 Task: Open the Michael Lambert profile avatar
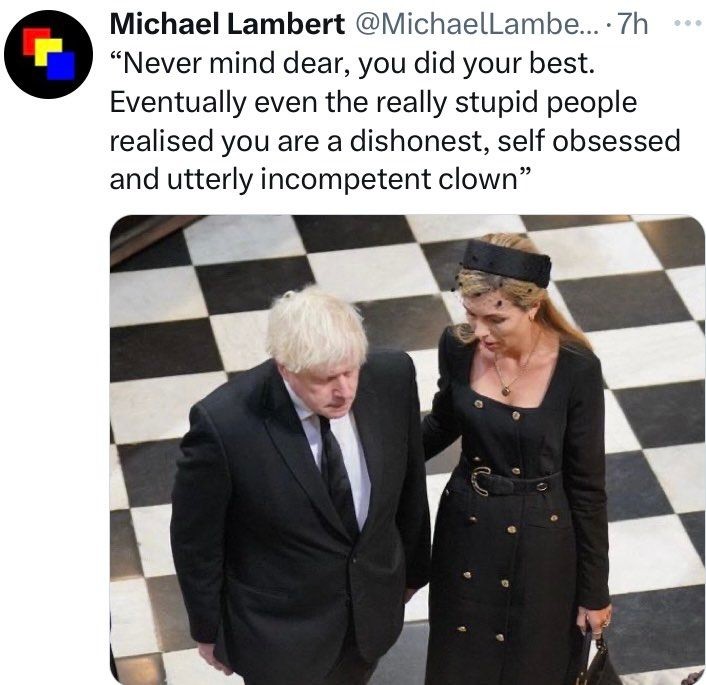point(49,54)
